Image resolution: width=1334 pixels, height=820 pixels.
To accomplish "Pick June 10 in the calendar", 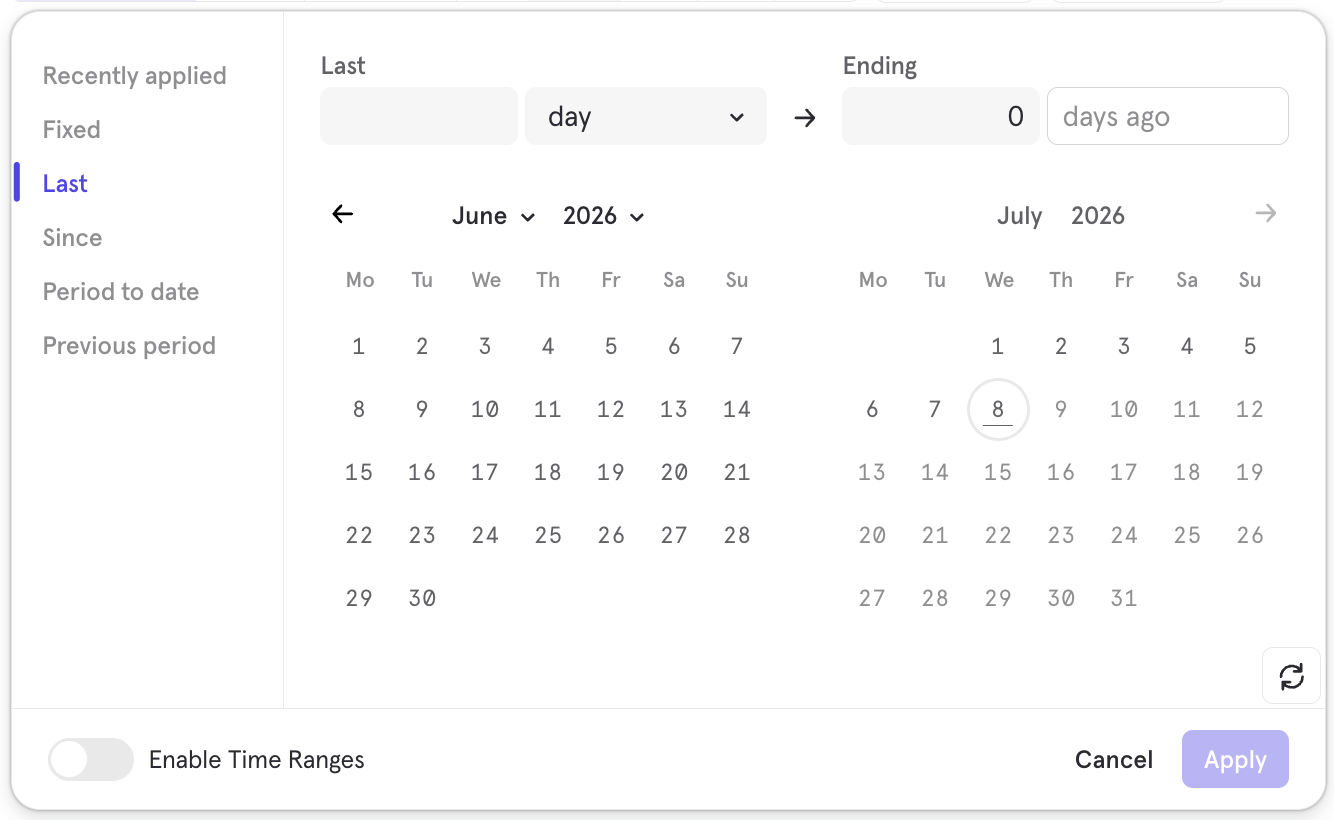I will tap(485, 410).
